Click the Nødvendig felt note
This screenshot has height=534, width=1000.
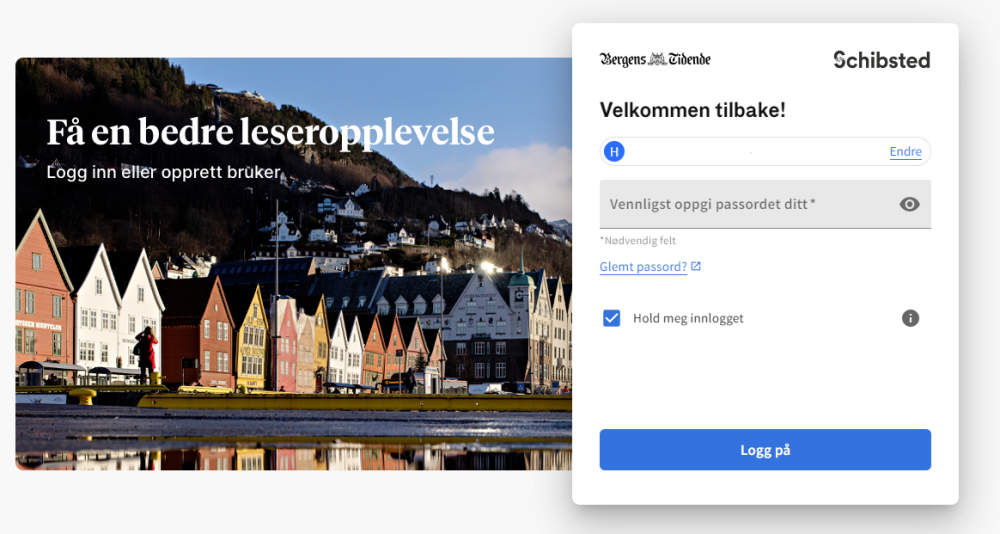coord(638,241)
